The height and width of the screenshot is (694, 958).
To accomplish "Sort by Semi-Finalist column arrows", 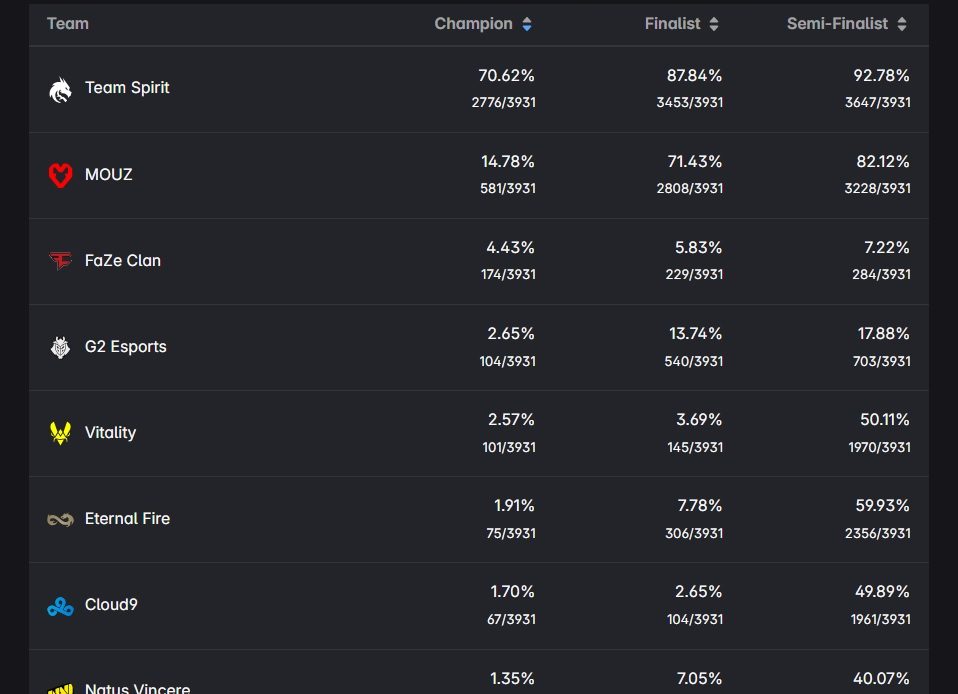I will [902, 24].
